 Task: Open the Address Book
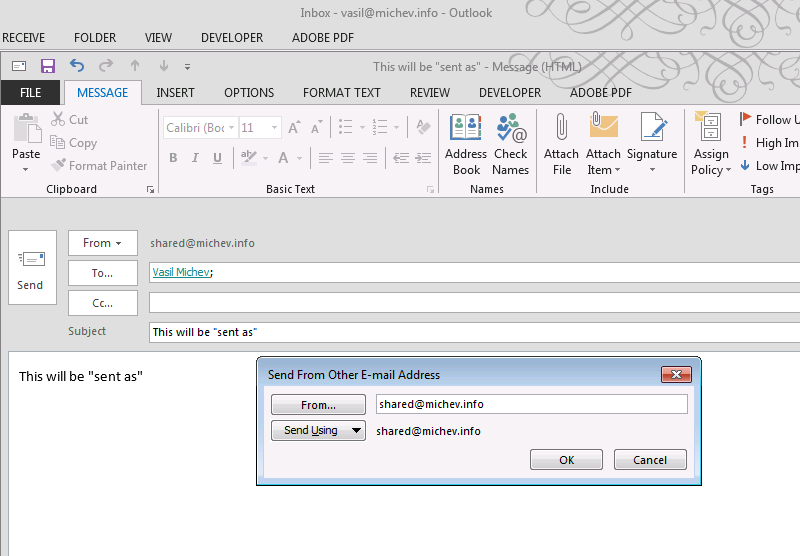click(x=466, y=144)
